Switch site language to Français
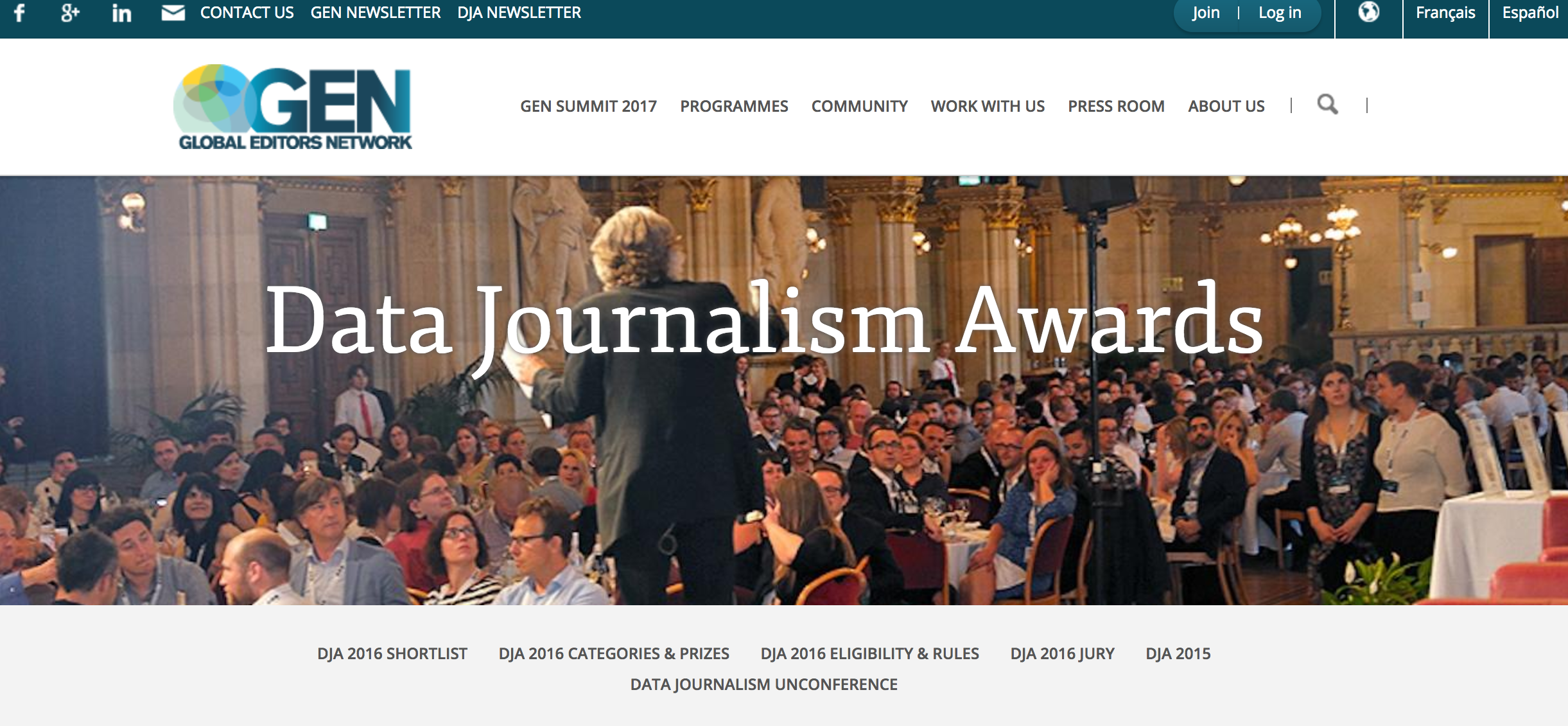This screenshot has width=1568, height=726. (1445, 13)
